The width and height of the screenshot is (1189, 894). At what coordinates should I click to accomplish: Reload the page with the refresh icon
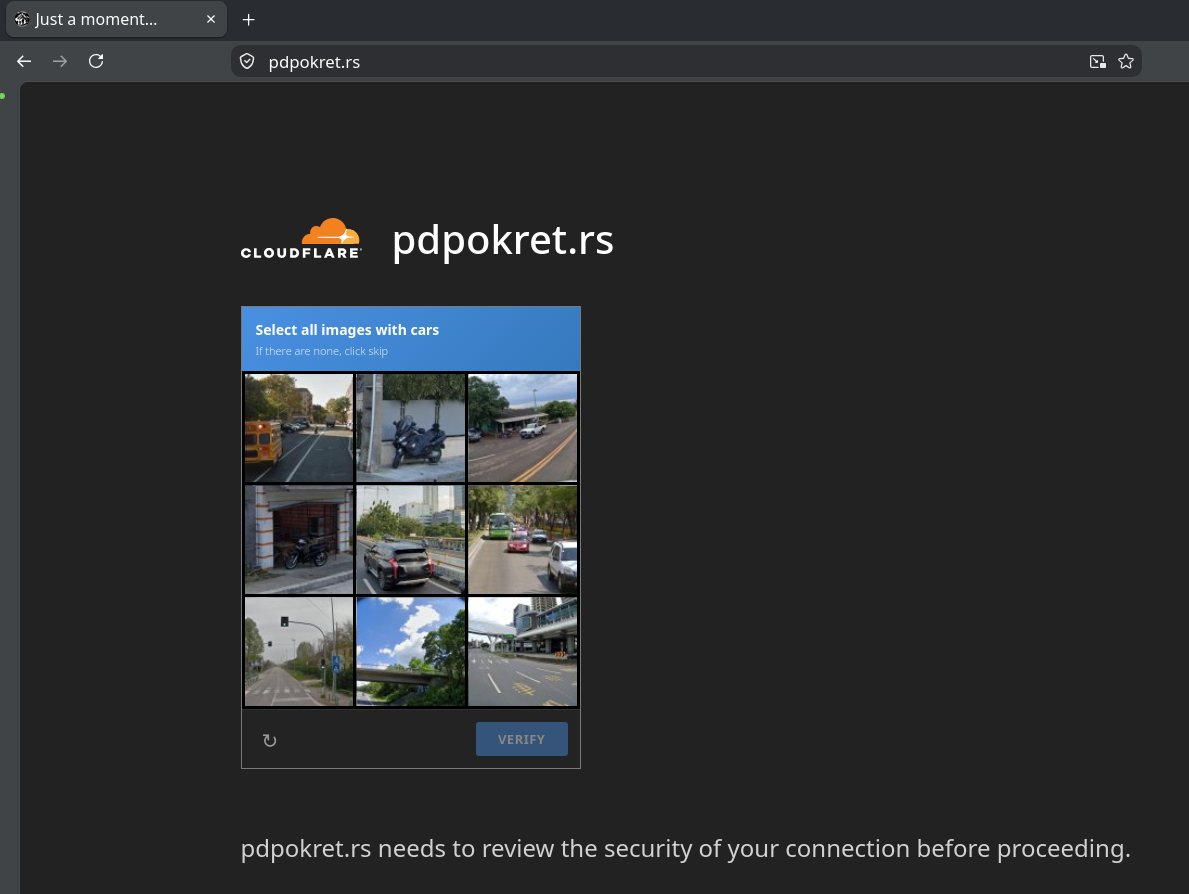[96, 61]
